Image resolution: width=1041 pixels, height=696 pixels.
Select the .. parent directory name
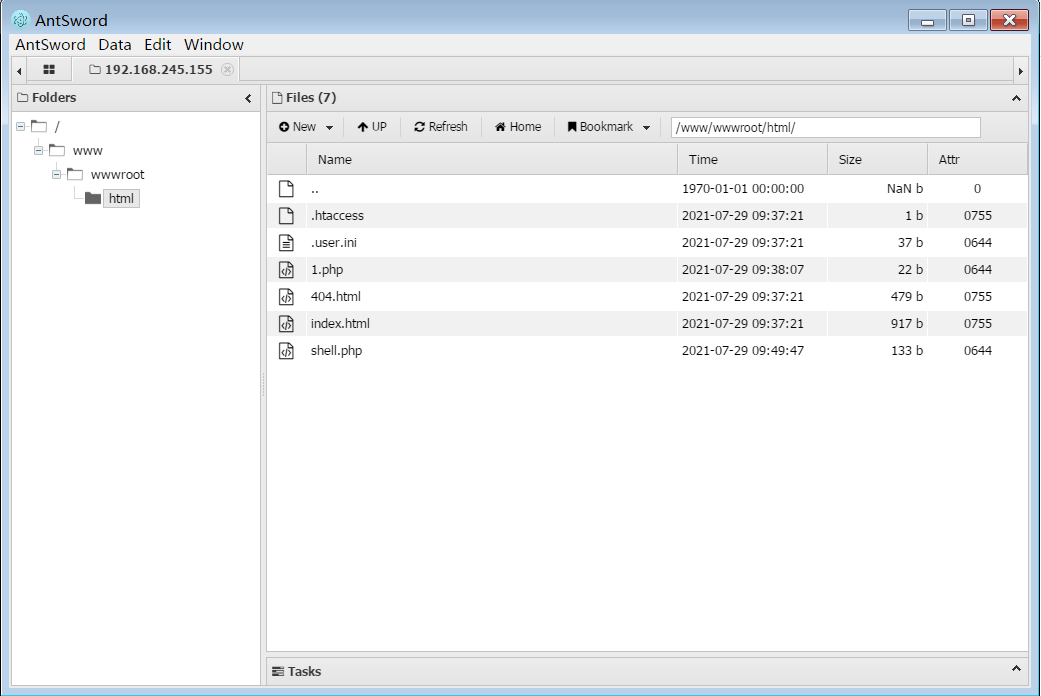(x=315, y=189)
